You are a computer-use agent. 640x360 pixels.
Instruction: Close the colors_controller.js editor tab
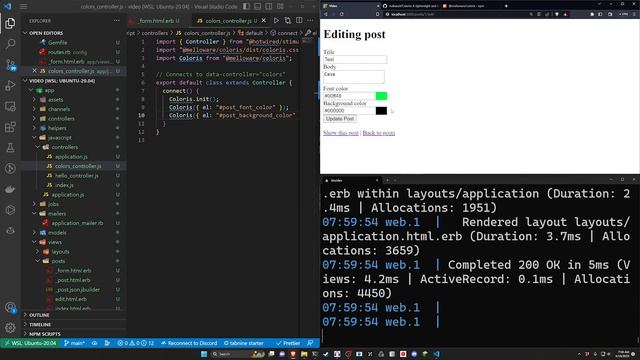[x=264, y=20]
